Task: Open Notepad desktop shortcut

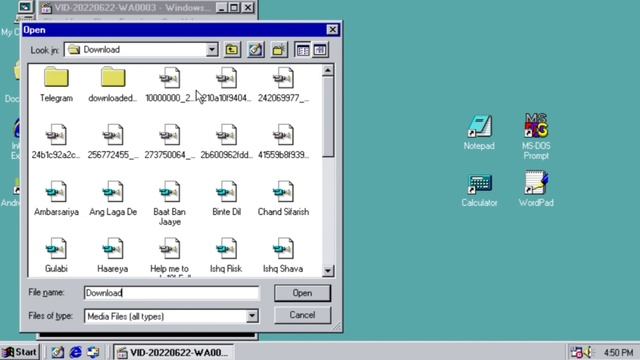Action: 479,133
